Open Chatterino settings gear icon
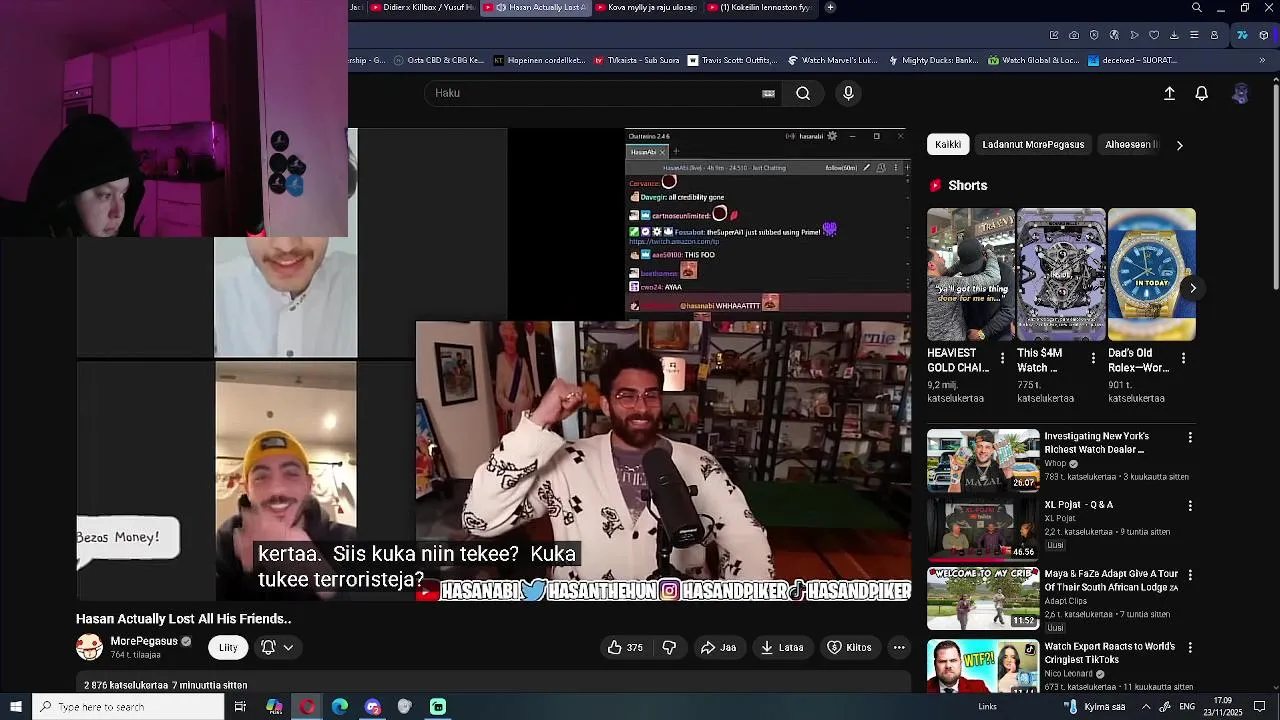Viewport: 1280px width, 720px height. pyautogui.click(x=831, y=136)
